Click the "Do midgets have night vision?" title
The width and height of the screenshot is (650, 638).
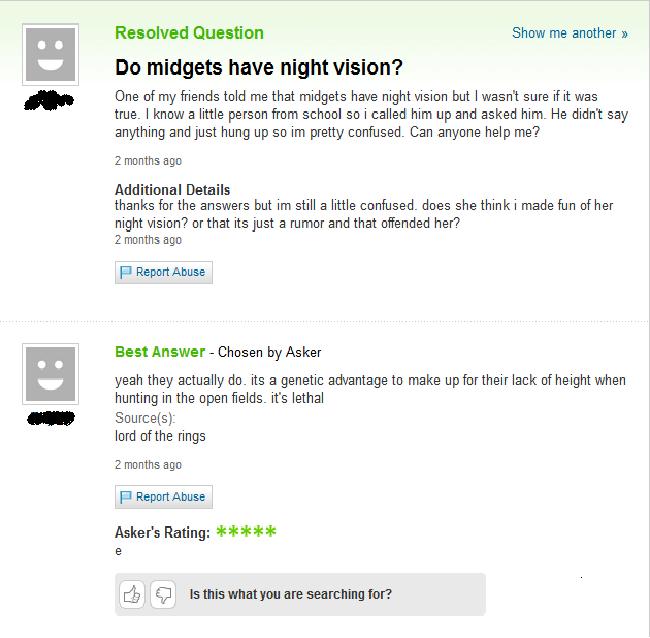coord(259,67)
